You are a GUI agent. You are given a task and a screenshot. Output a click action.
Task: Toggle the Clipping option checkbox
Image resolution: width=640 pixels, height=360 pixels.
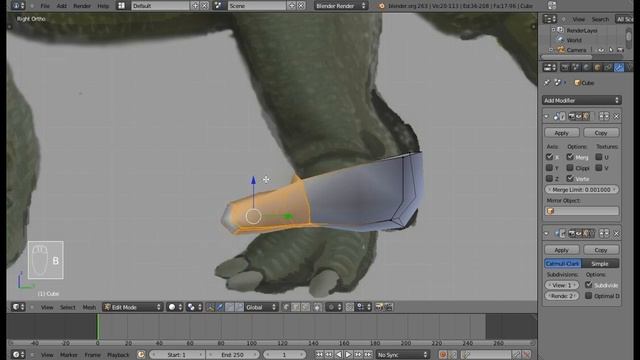click(570, 168)
